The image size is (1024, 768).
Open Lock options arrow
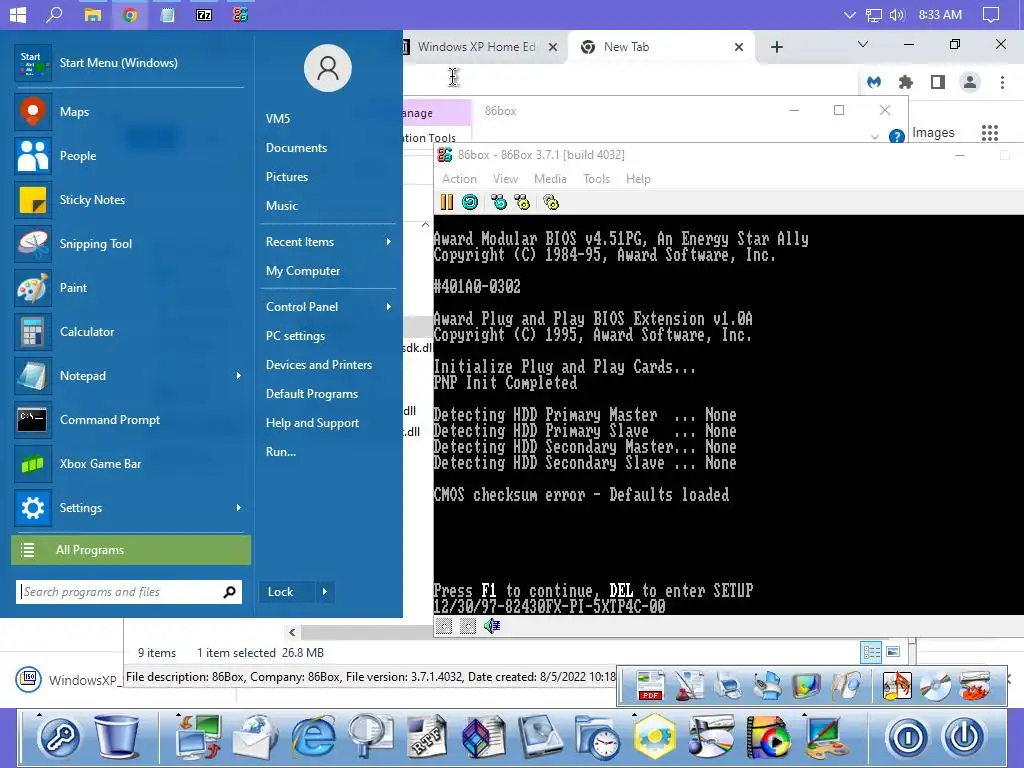click(325, 592)
